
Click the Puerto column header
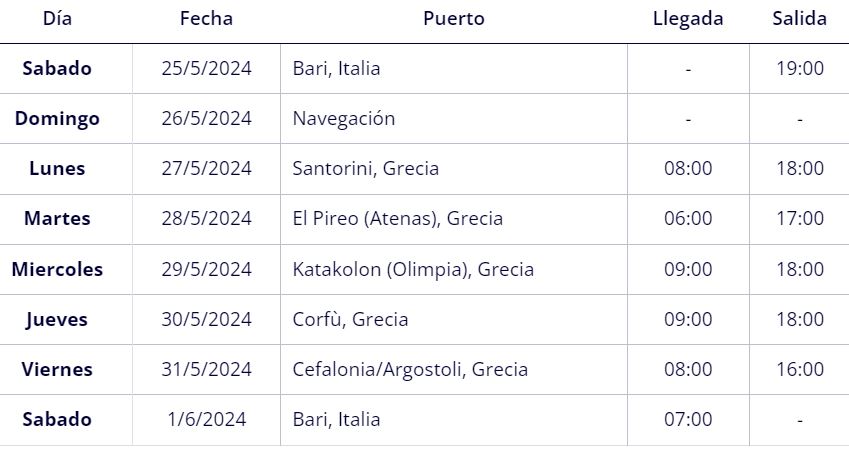[454, 18]
